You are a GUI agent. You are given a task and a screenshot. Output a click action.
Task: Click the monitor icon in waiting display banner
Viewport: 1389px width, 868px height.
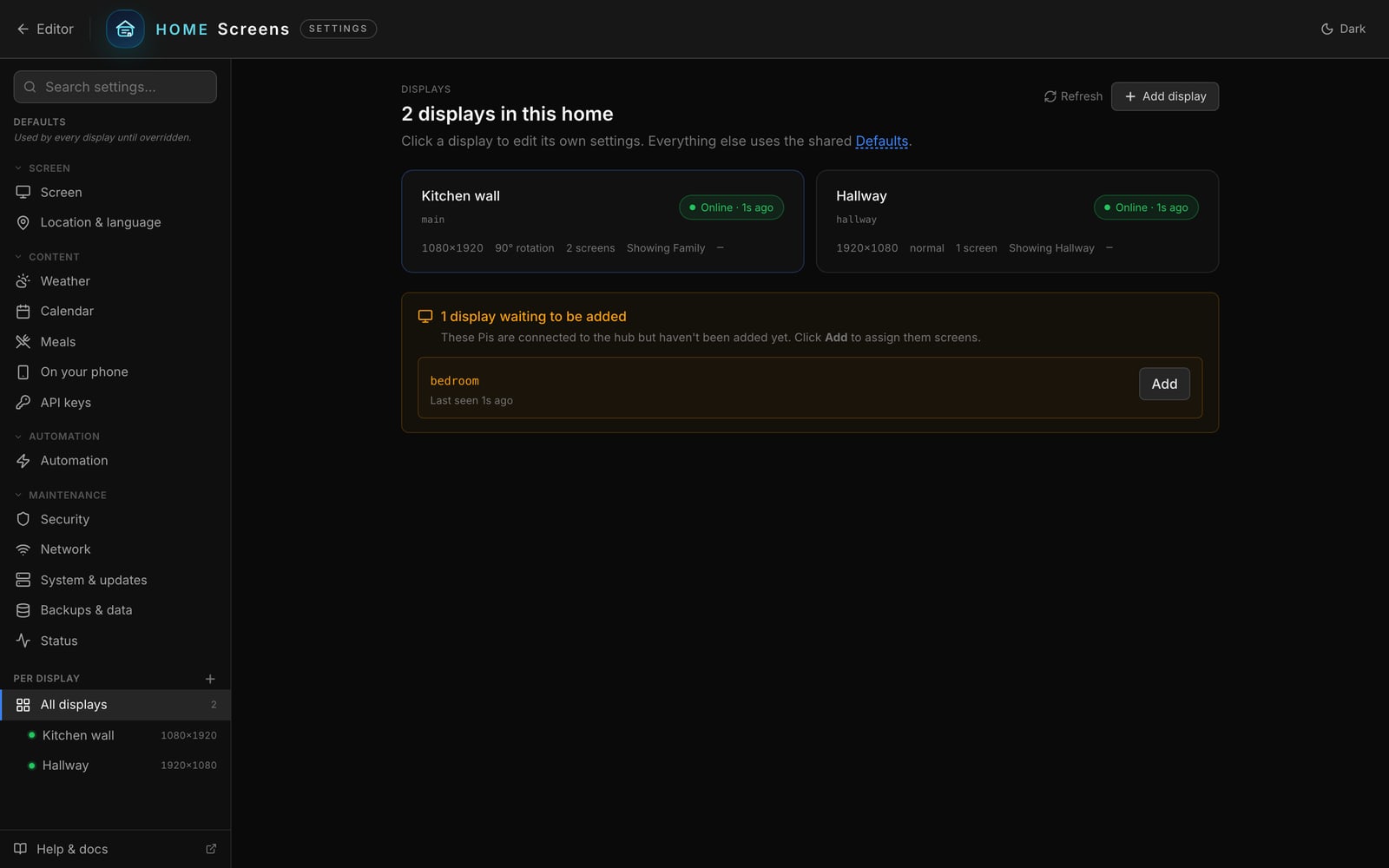tap(425, 317)
